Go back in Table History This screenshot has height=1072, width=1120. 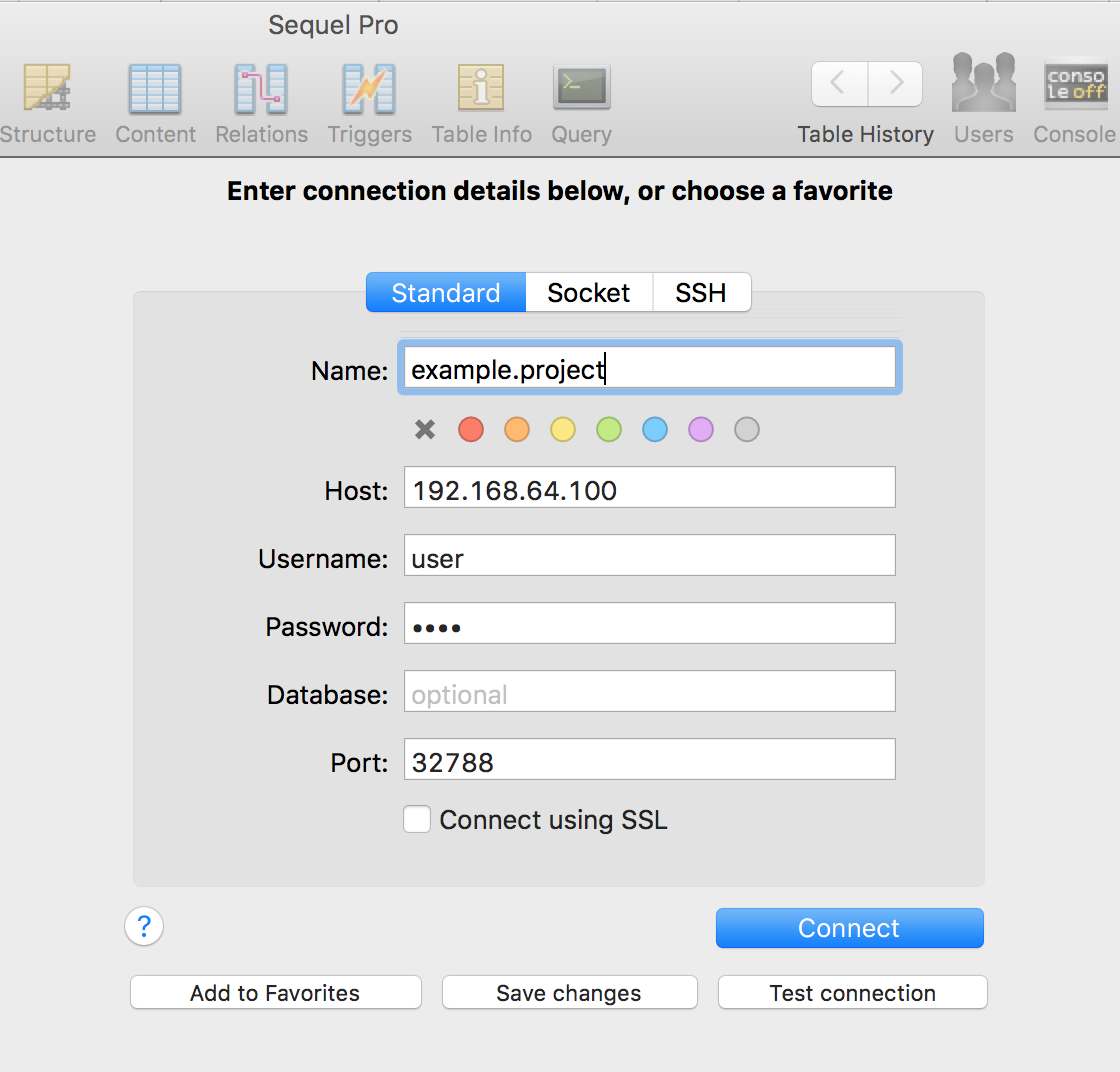point(839,84)
